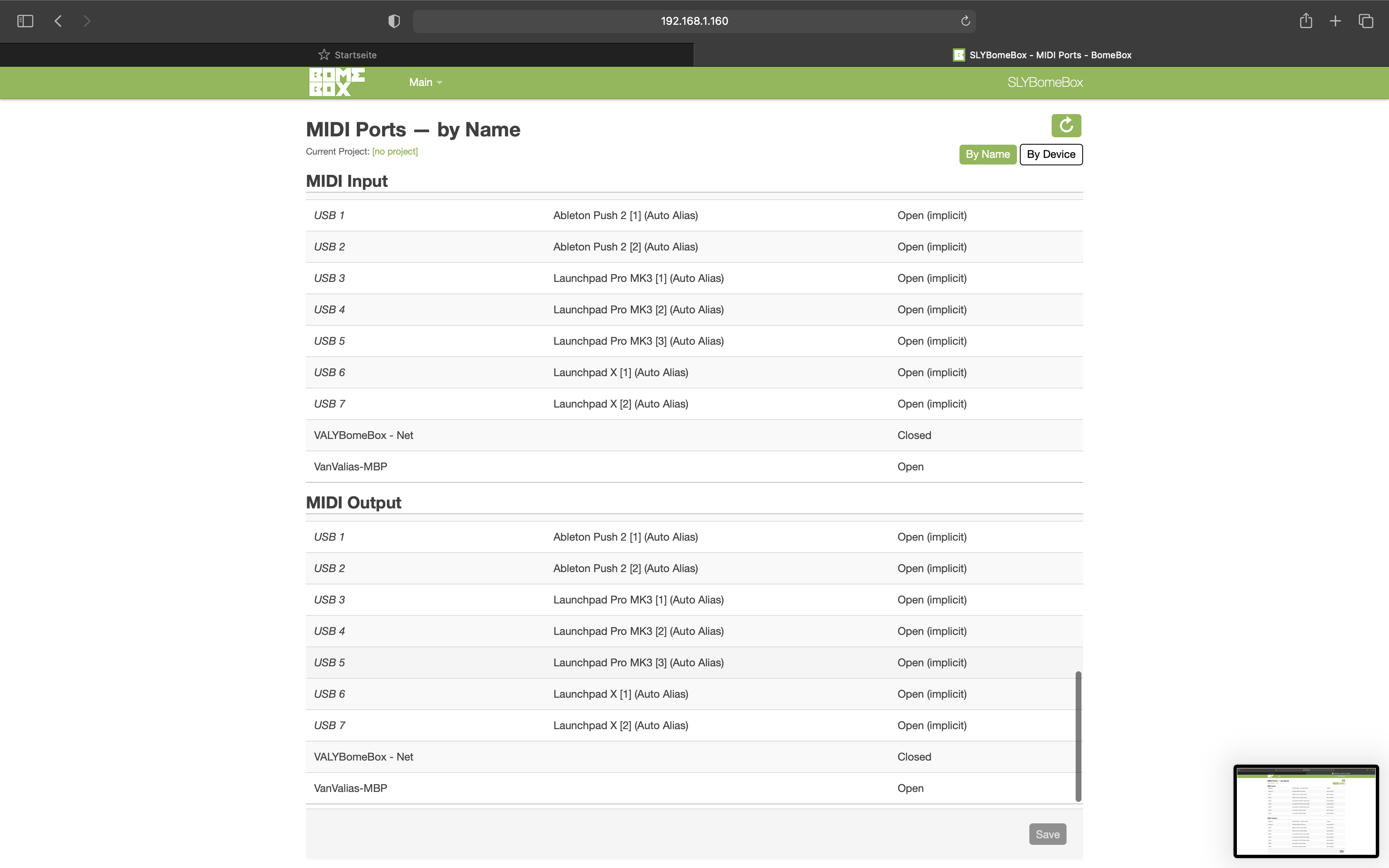The height and width of the screenshot is (868, 1389).
Task: Click VALYBomeBox - Net in MIDI Input
Action: [363, 435]
